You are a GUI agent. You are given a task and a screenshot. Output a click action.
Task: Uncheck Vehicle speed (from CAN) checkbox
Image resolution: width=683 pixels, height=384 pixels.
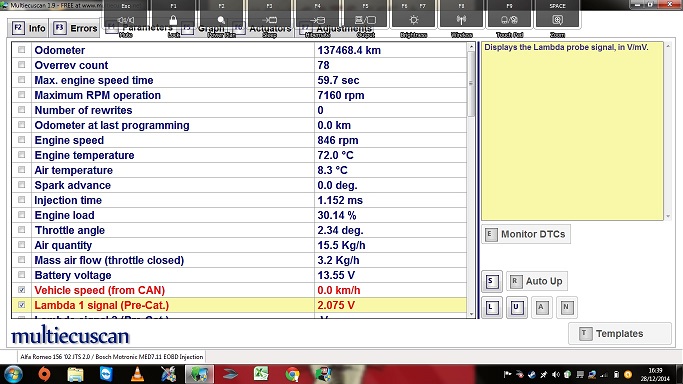21,290
